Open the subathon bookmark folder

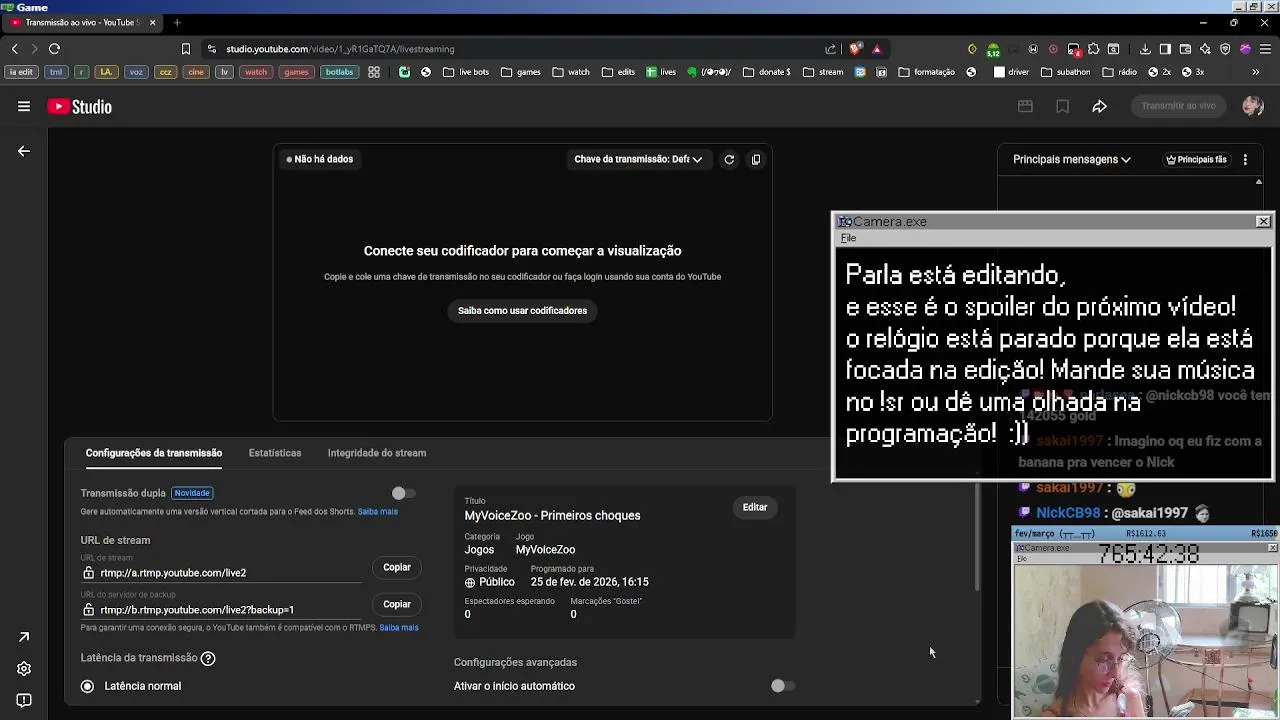[1066, 72]
